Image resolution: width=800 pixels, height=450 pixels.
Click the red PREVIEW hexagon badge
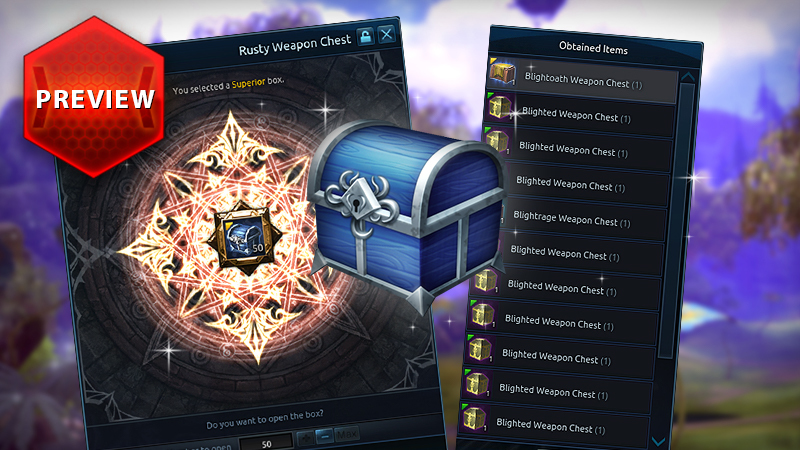(x=94, y=97)
